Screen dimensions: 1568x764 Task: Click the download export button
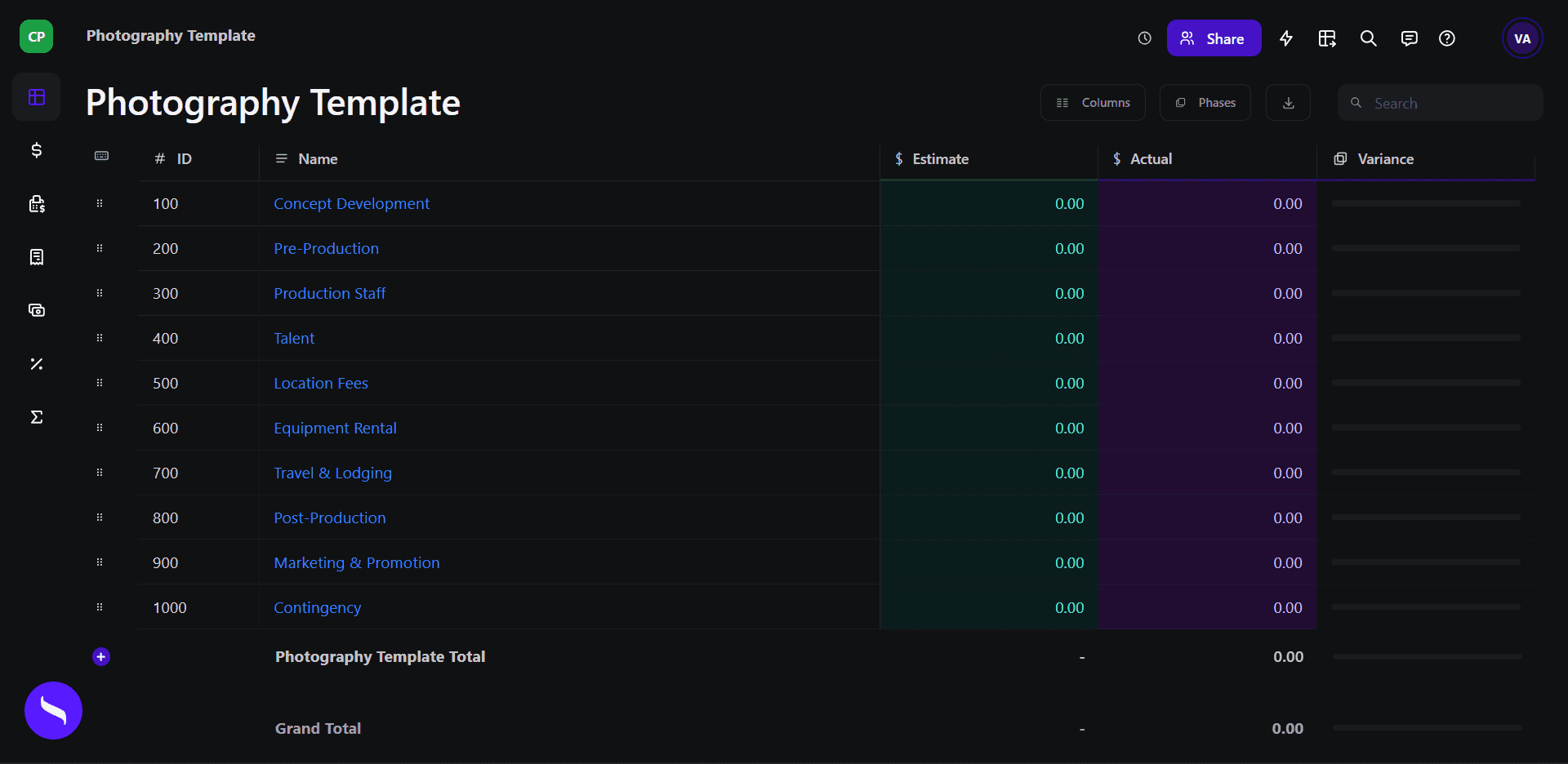[1288, 103]
